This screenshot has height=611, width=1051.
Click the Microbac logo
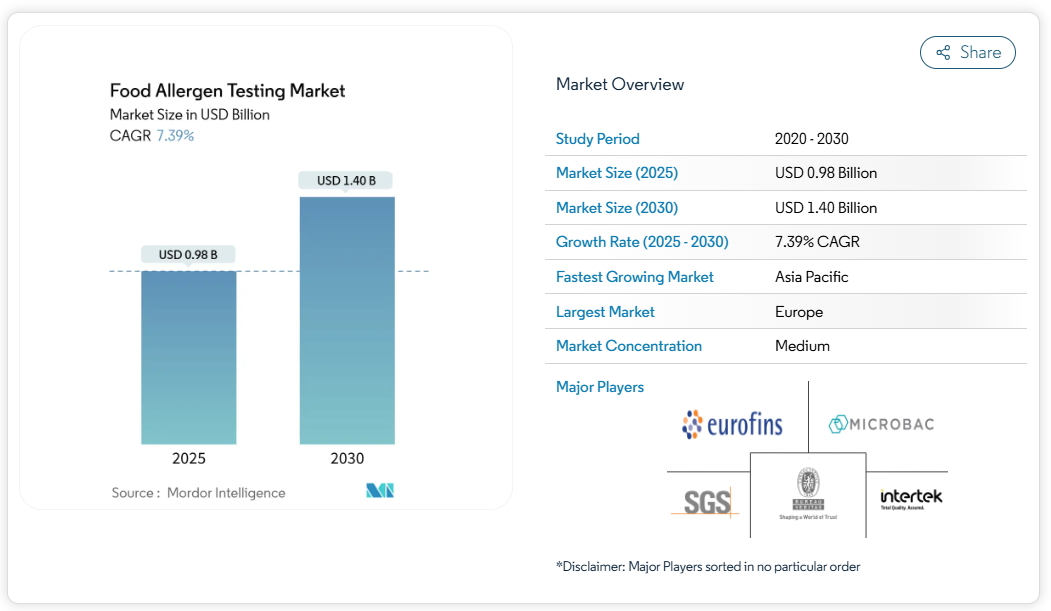click(x=881, y=424)
